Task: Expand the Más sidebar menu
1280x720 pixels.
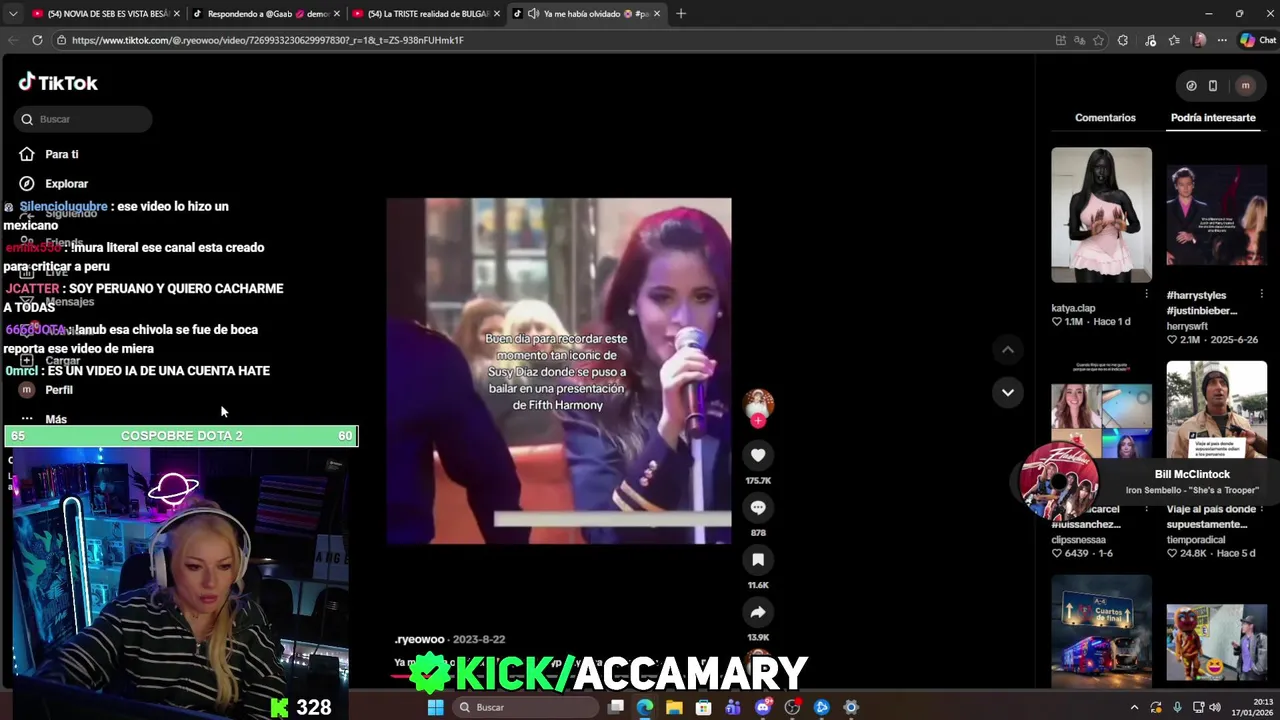Action: 55,419
